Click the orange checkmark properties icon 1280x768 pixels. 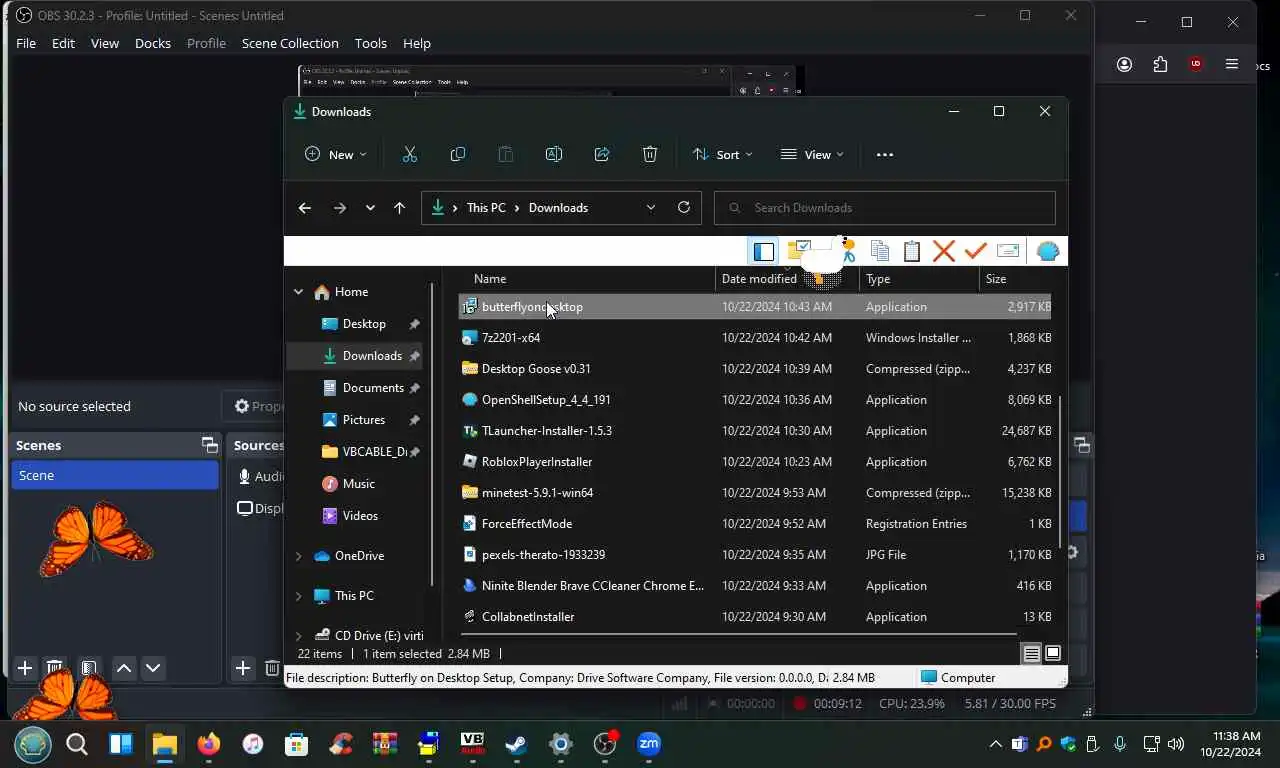tap(976, 251)
